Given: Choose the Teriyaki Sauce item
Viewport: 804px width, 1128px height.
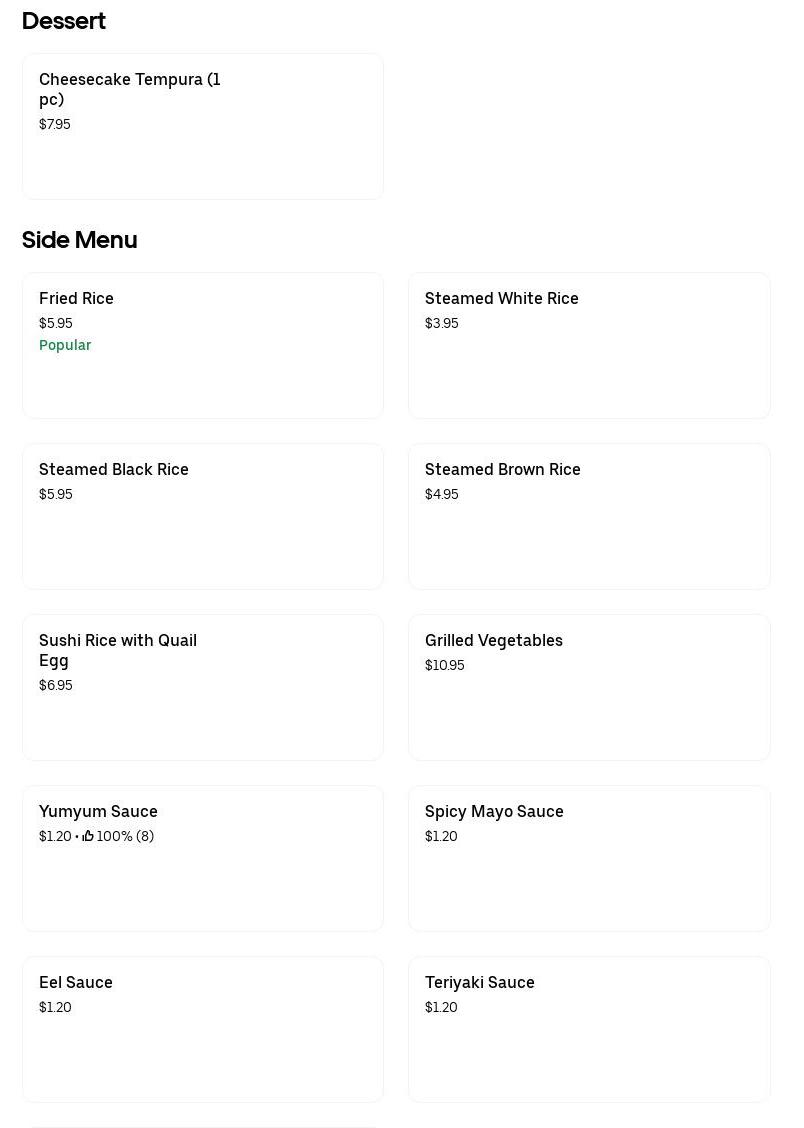Looking at the screenshot, I should click(x=589, y=1030).
